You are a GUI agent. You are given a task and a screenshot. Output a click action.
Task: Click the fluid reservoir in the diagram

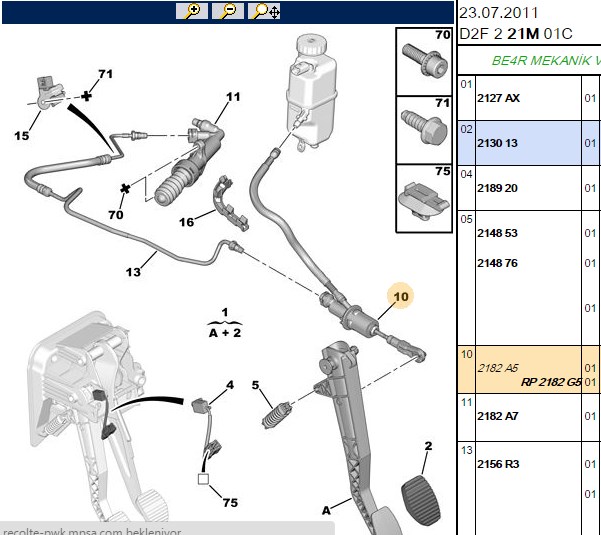(x=311, y=92)
